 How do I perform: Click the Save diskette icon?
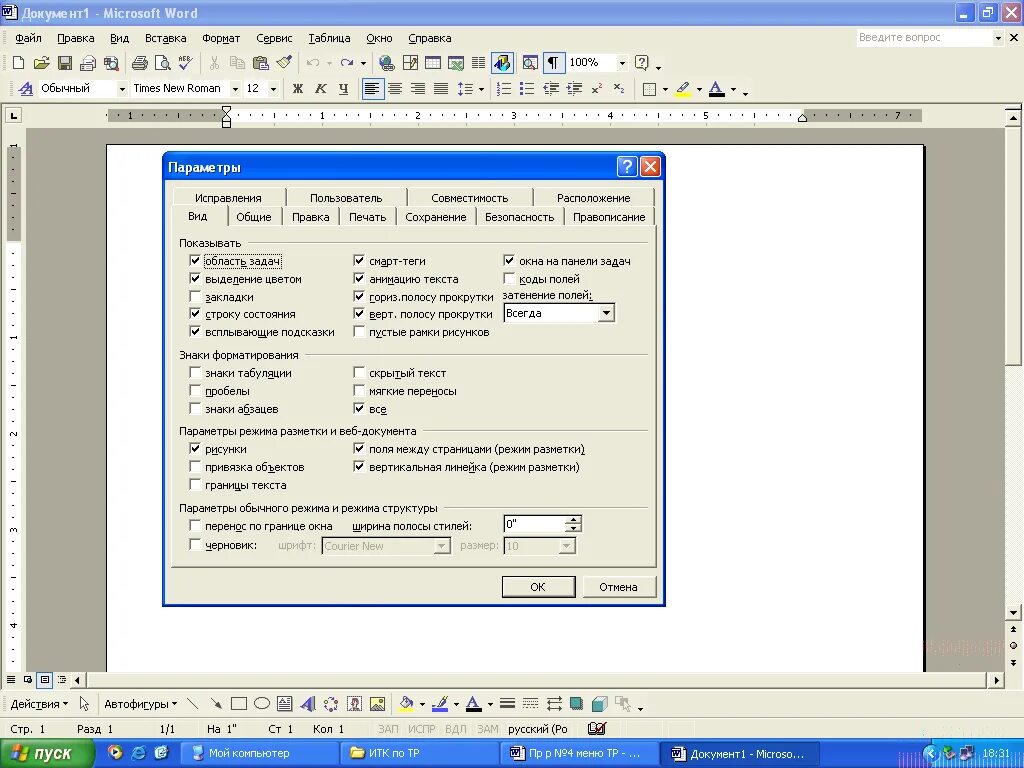pyautogui.click(x=65, y=63)
